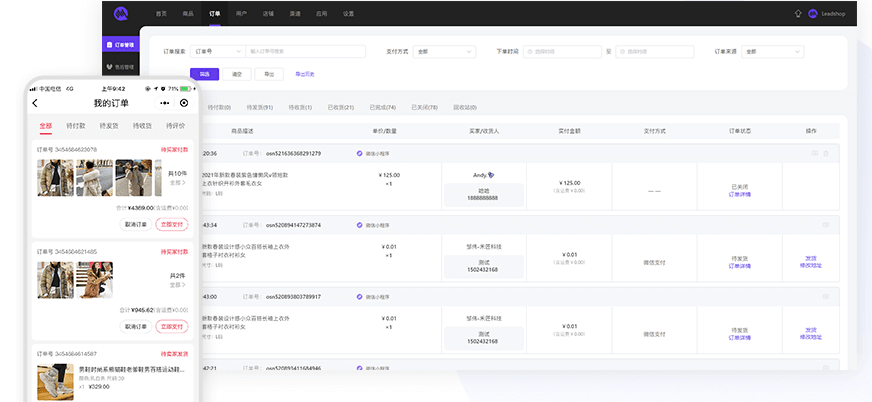The height and width of the screenshot is (402, 872).
Task: Select the phone's 待评价 tab
Action: pyautogui.click(x=176, y=126)
